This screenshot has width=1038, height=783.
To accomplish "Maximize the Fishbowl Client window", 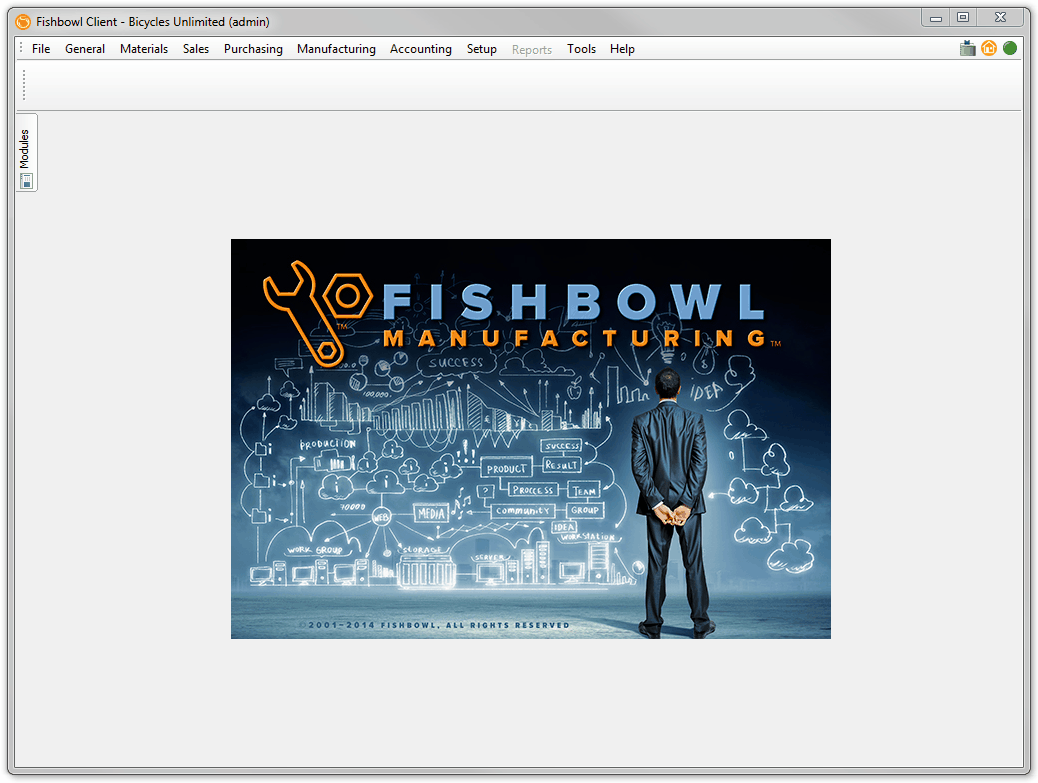I will [963, 18].
